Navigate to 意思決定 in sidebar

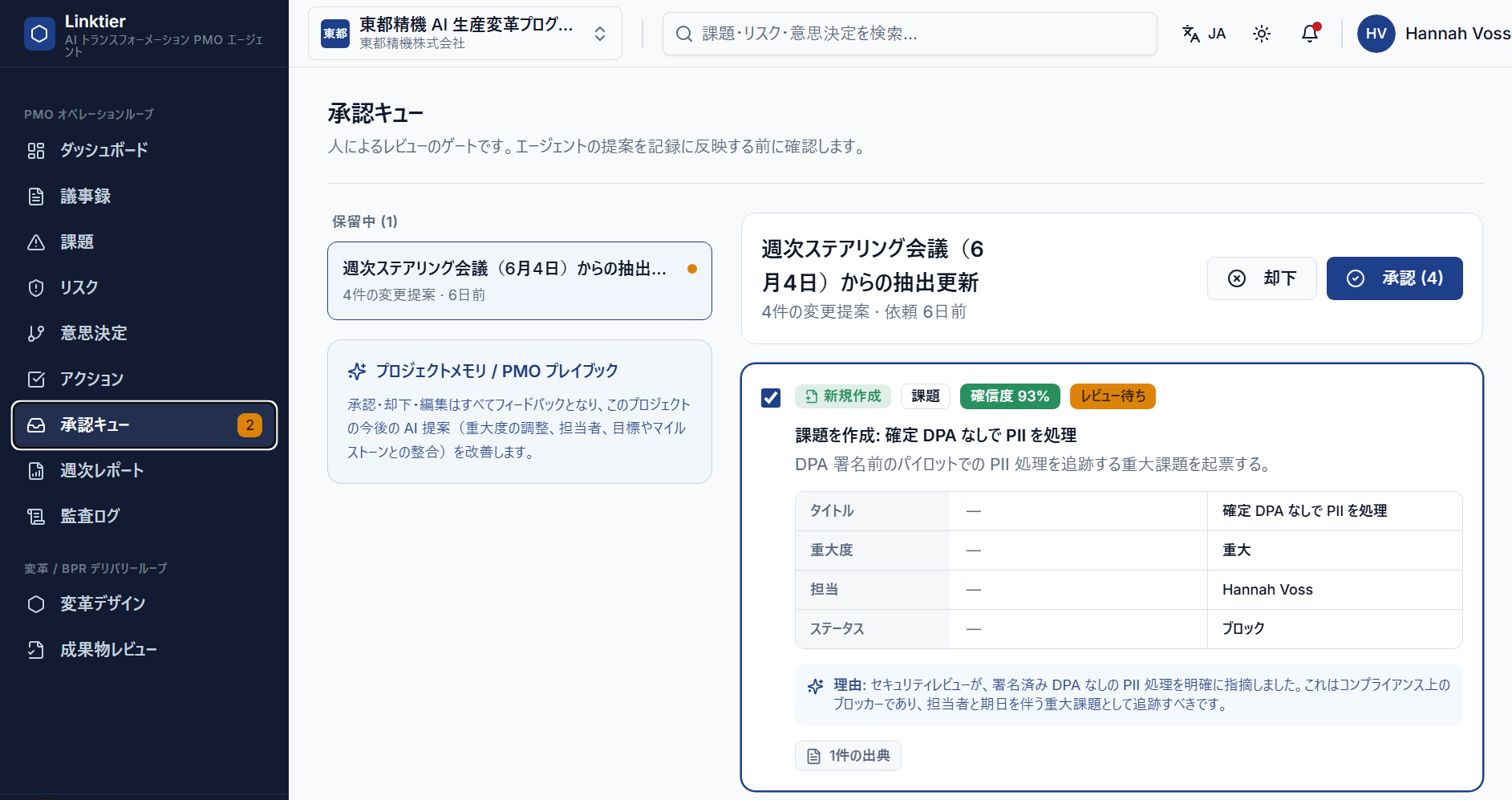coord(144,334)
